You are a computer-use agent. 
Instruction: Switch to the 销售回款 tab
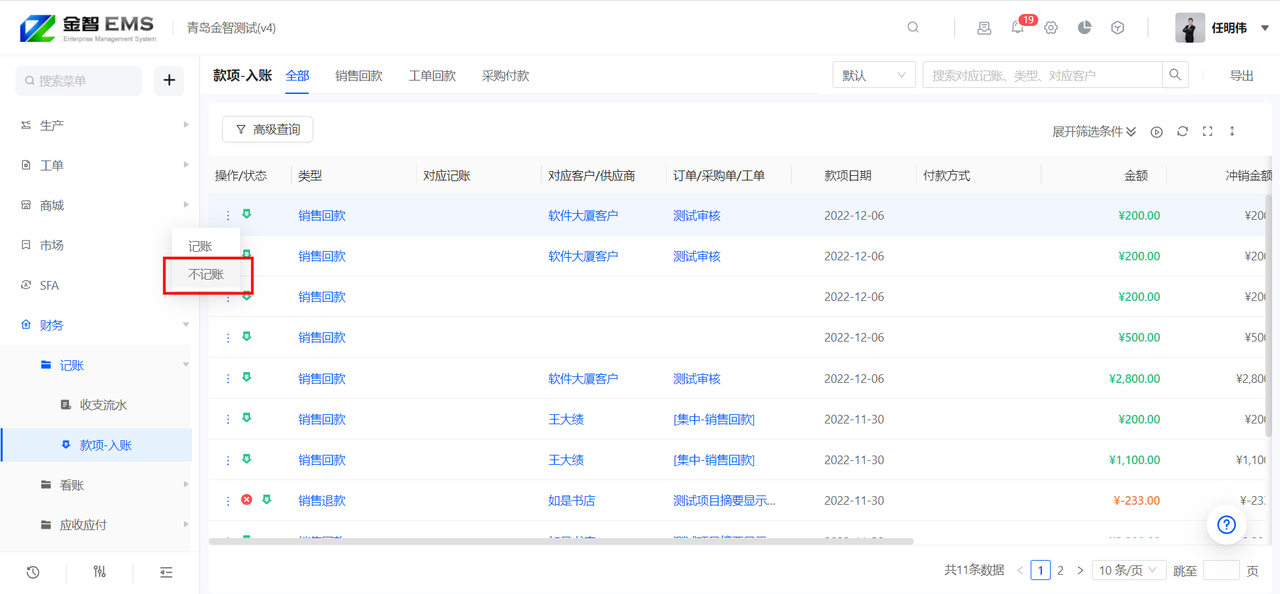click(x=359, y=76)
